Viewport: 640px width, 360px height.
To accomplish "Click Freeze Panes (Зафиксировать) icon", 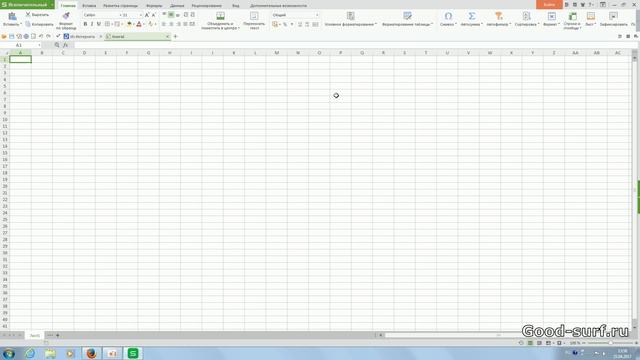I will coord(613,16).
